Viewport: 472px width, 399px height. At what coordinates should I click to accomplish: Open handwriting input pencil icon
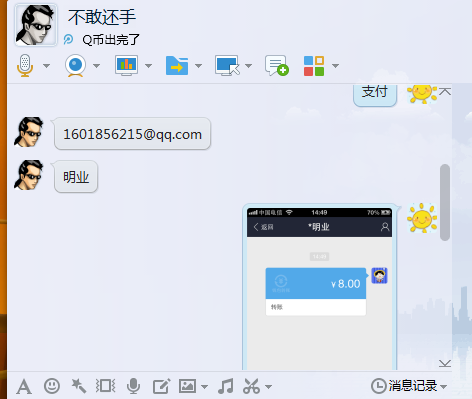pos(162,386)
